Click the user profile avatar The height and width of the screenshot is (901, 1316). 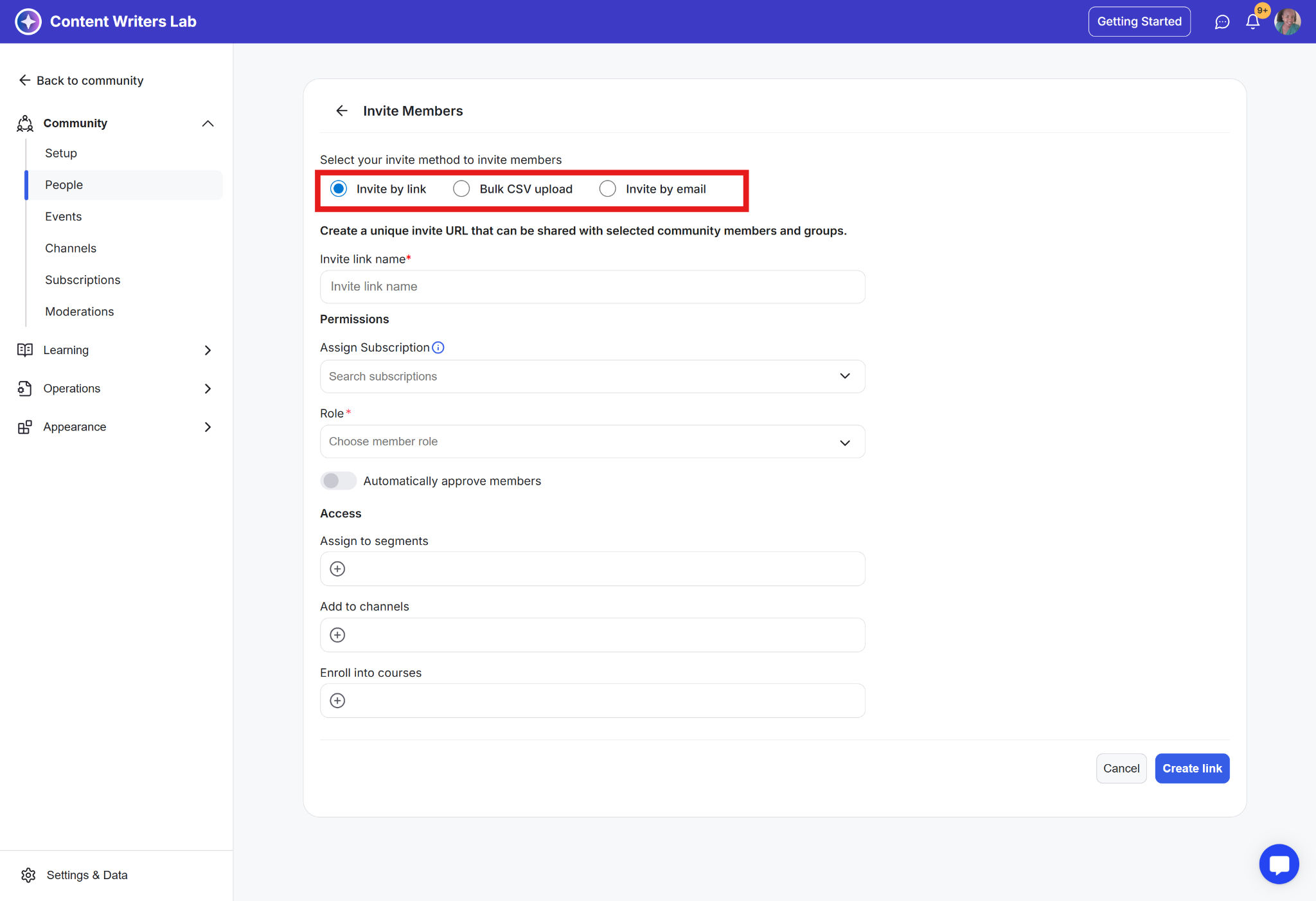pyautogui.click(x=1287, y=22)
